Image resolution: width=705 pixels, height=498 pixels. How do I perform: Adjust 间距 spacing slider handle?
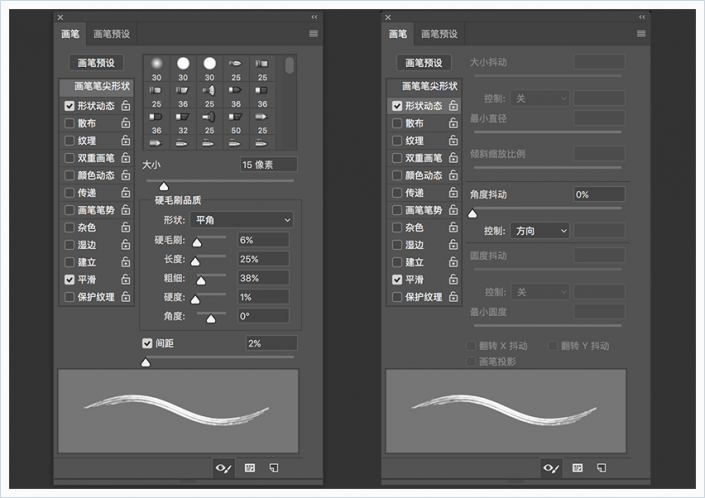click(146, 362)
